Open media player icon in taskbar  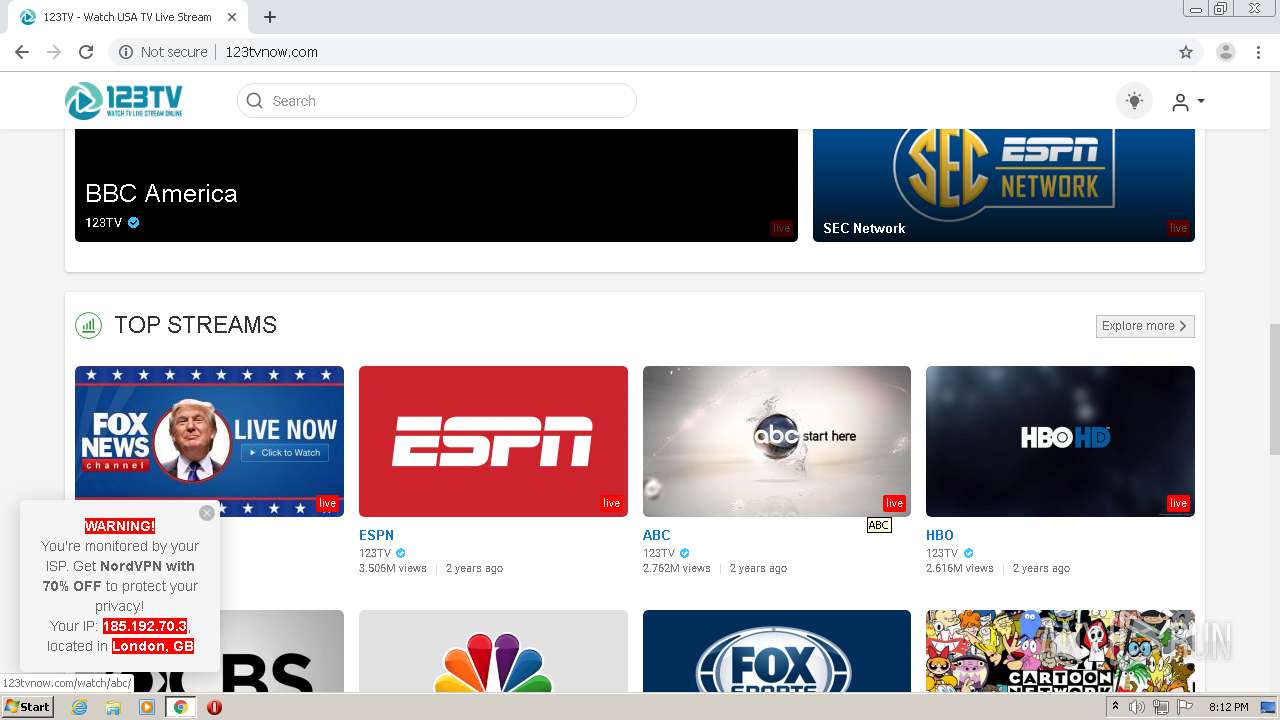(x=147, y=707)
